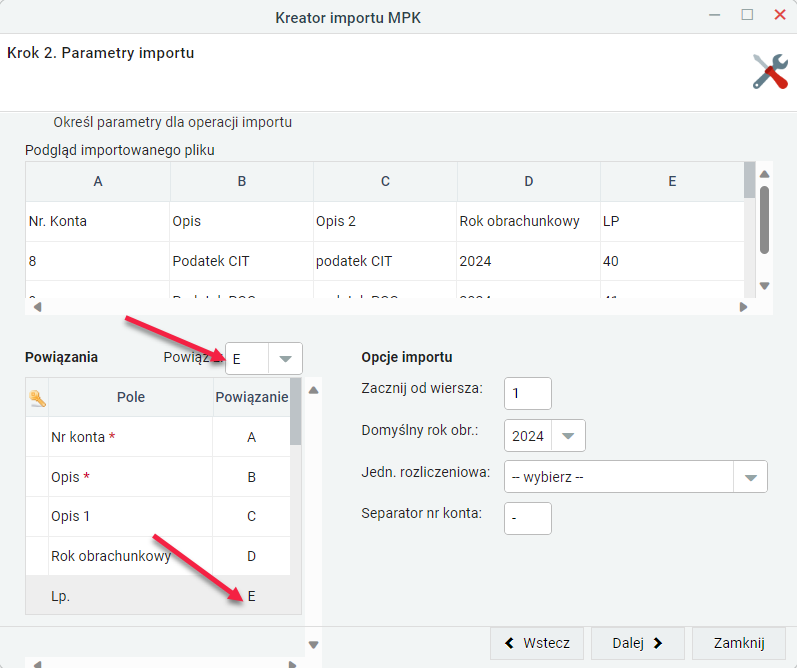Click the 'Powiązanie' column header

[252, 397]
